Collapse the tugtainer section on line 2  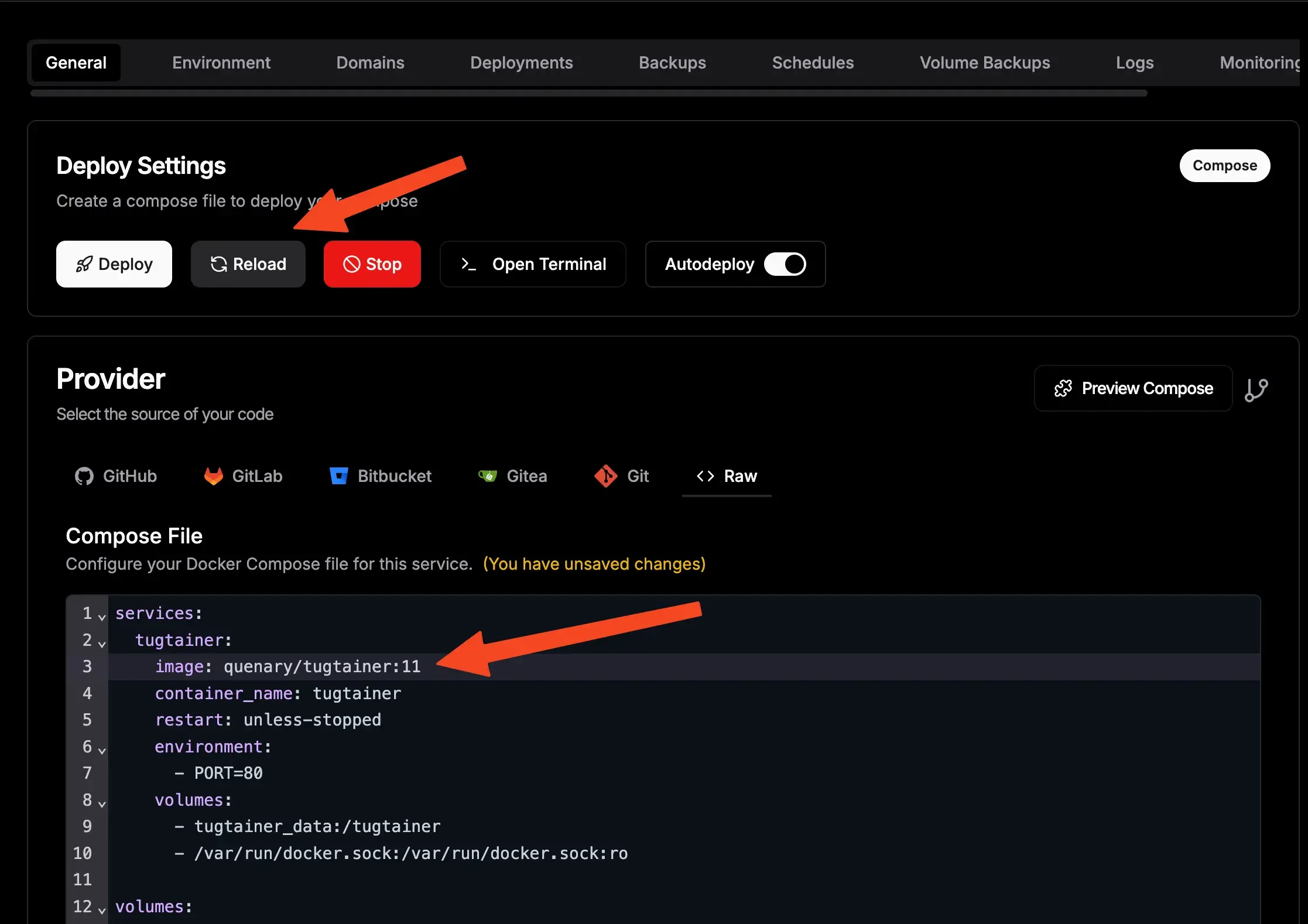tap(102, 644)
